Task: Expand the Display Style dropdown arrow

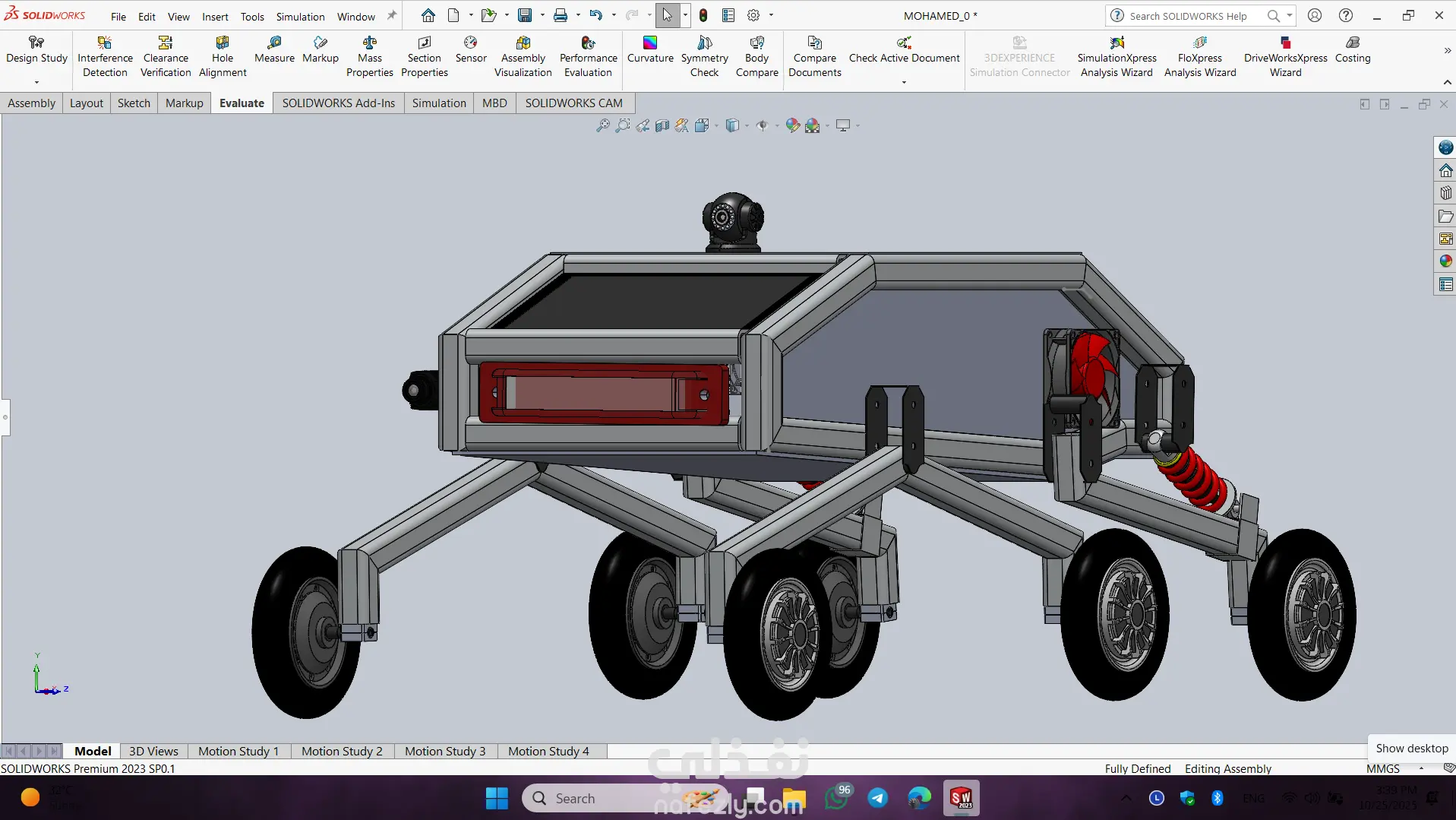Action: pyautogui.click(x=747, y=126)
